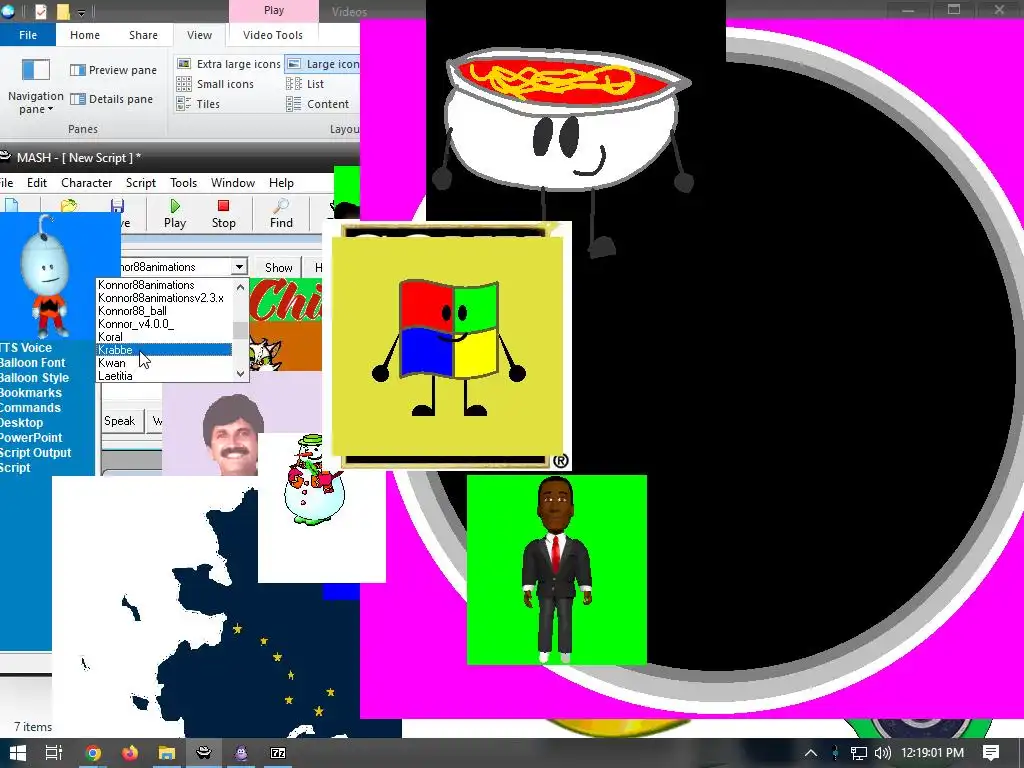The width and height of the screenshot is (1024, 768).
Task: Click the Play toolbar button in MASH
Action: (x=174, y=214)
